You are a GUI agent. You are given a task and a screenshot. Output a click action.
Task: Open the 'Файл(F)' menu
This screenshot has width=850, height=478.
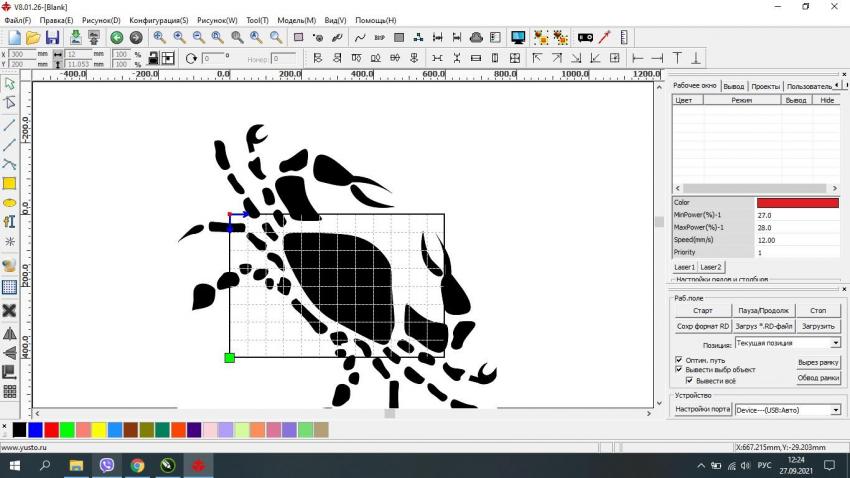pyautogui.click(x=17, y=20)
